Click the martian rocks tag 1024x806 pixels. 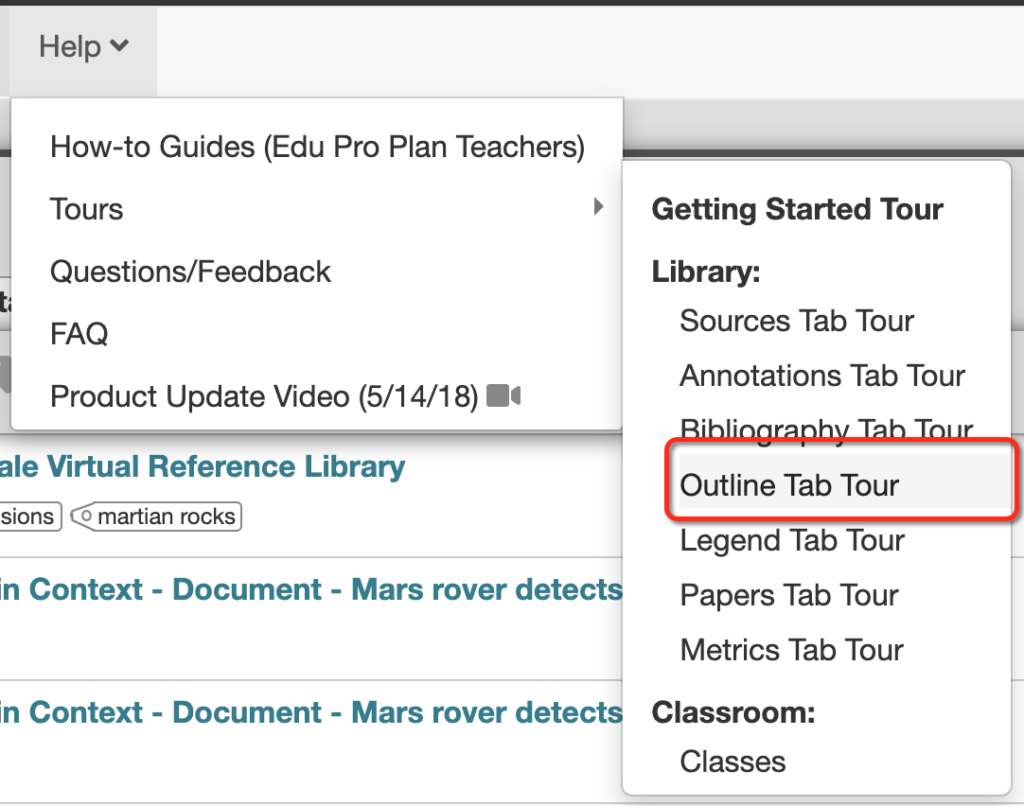[156, 517]
